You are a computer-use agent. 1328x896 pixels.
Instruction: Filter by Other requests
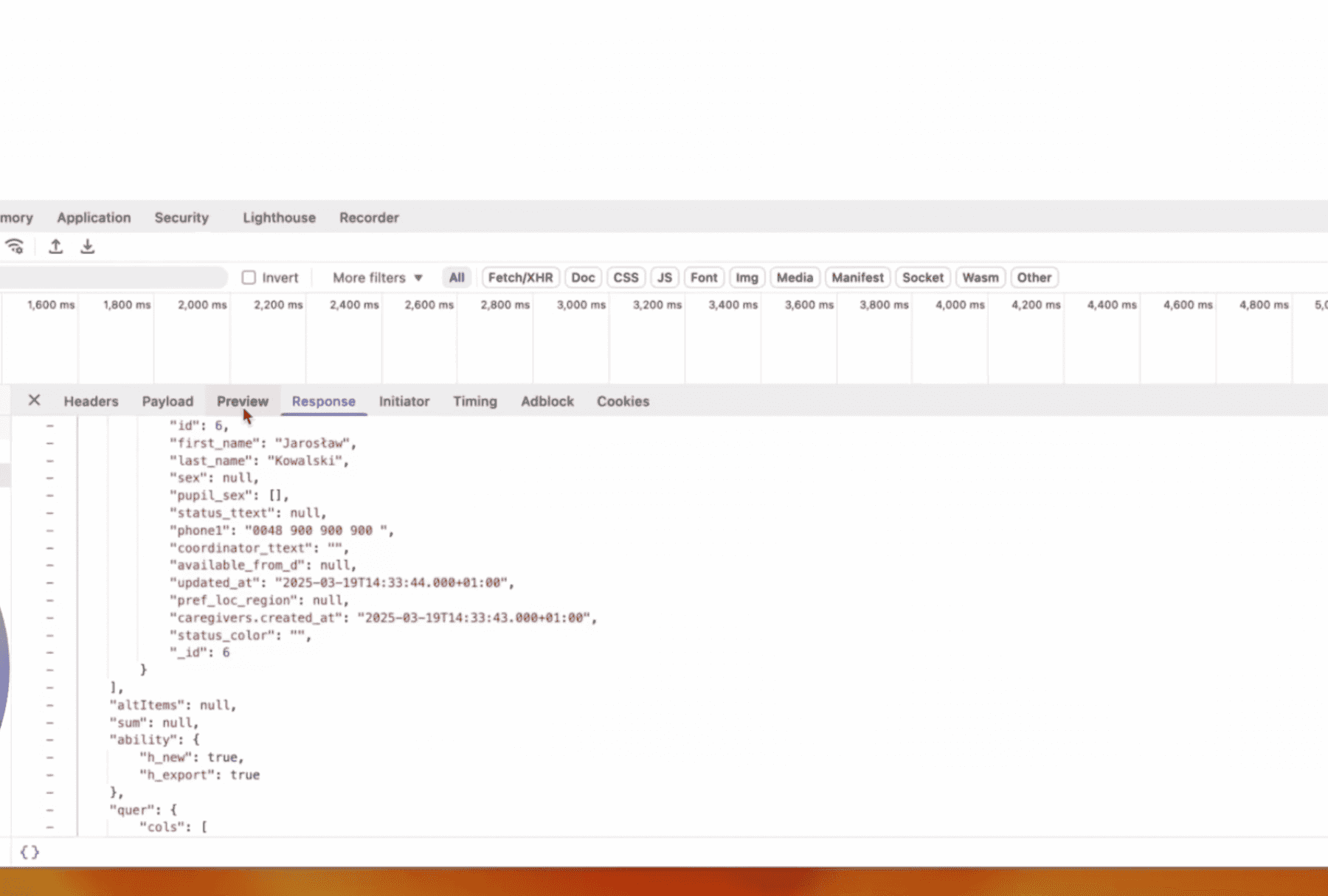[x=1034, y=277]
